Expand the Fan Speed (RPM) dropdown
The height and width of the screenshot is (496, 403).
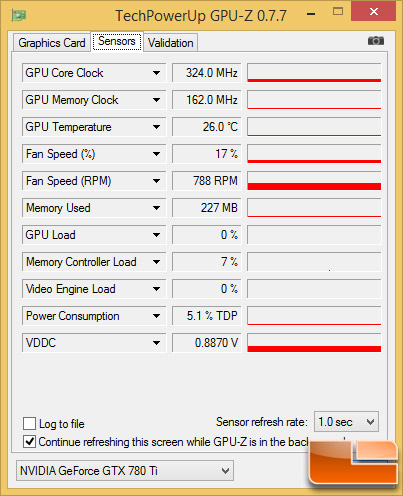pyautogui.click(x=156, y=181)
